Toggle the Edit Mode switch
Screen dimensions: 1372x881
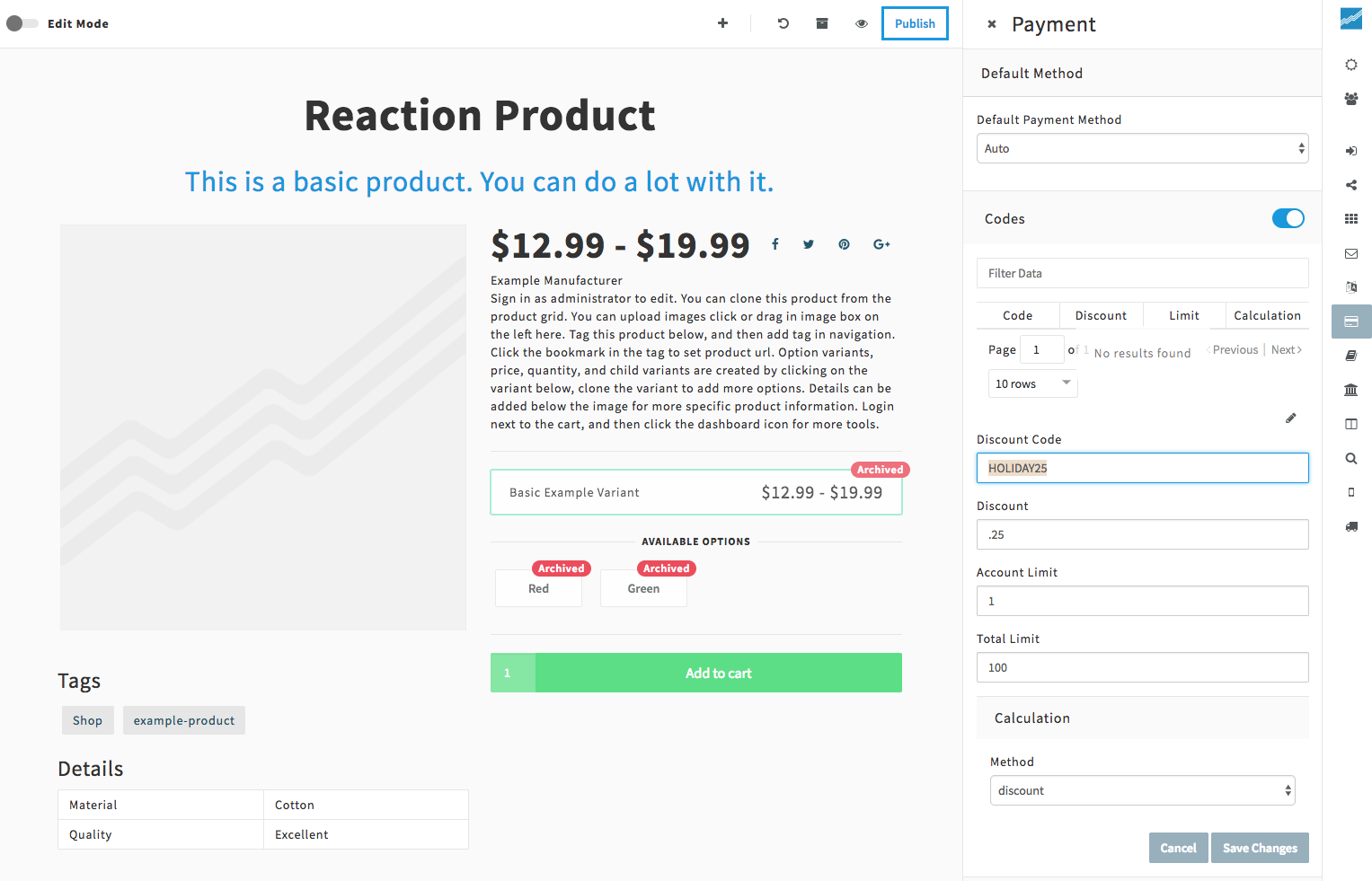[22, 23]
